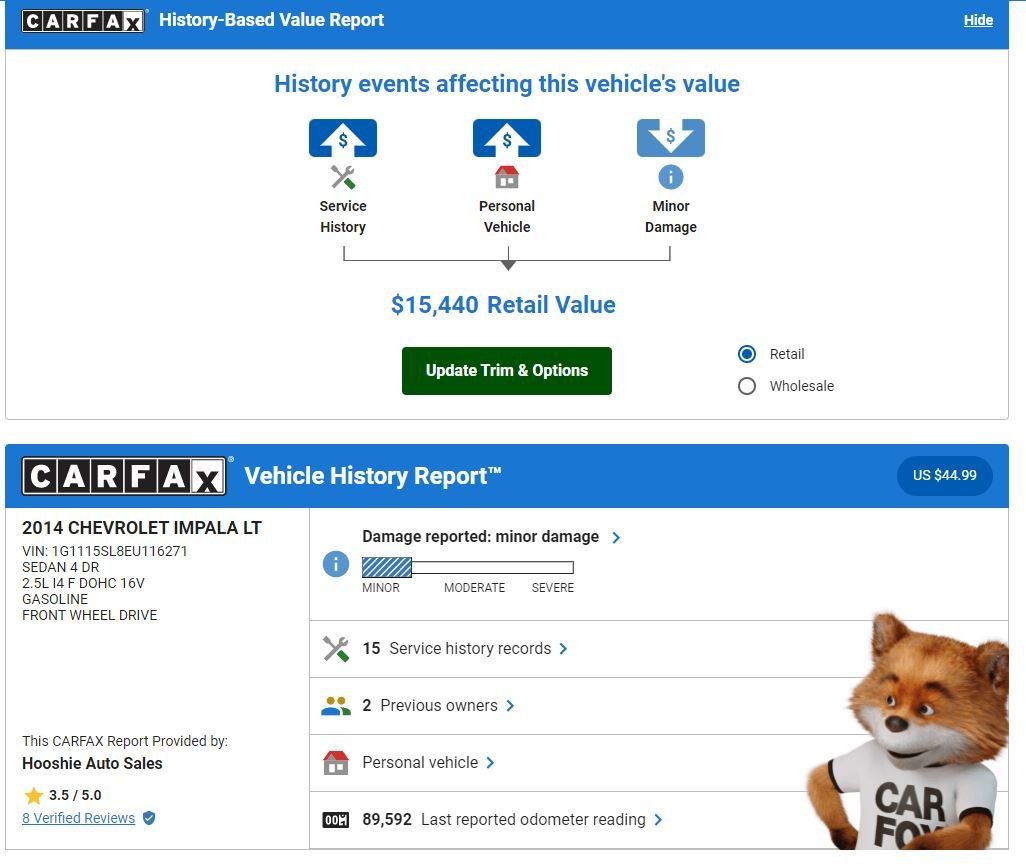
Task: Click the minor-to-severe damage severity bar
Action: 468,567
